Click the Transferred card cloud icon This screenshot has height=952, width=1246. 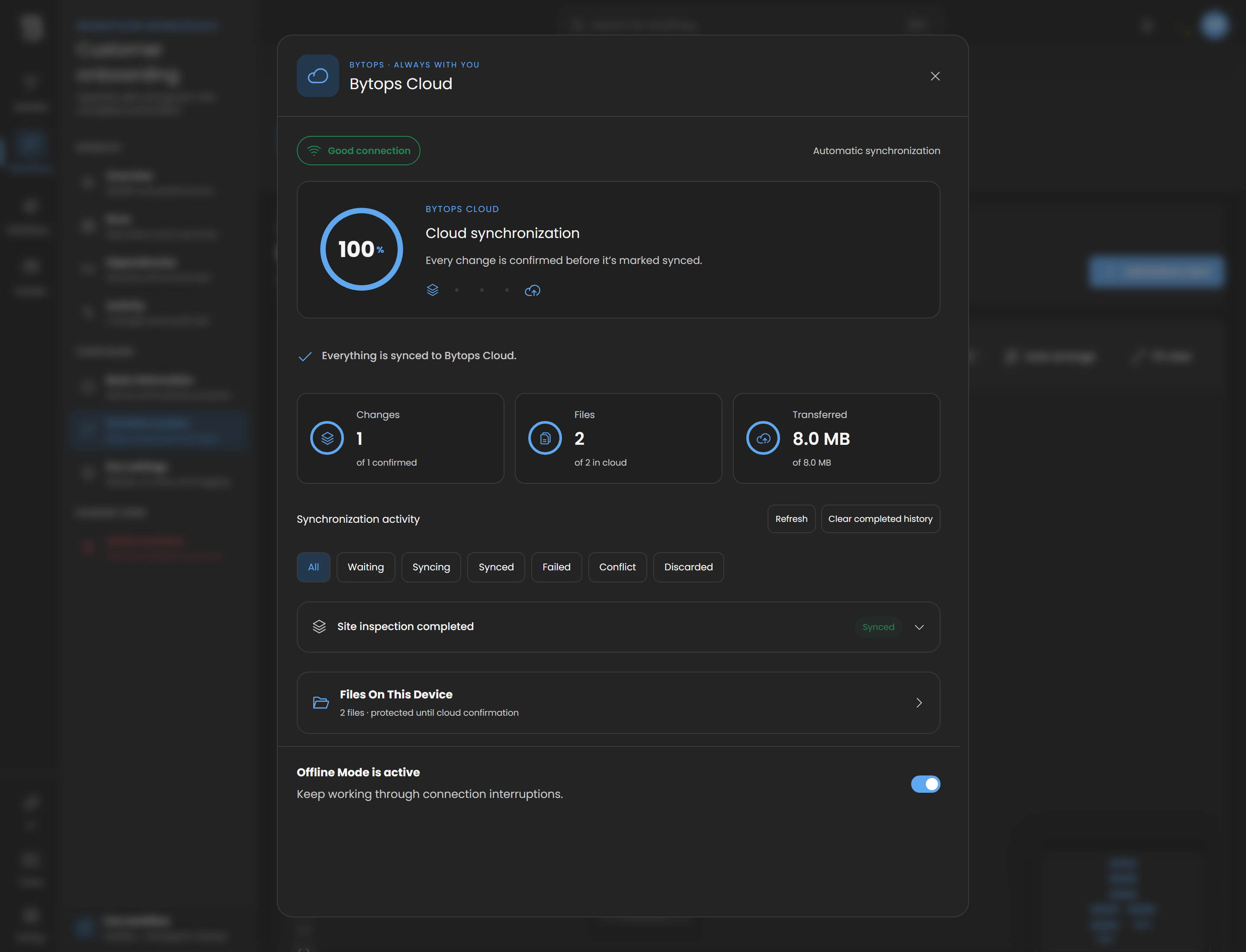click(x=763, y=438)
